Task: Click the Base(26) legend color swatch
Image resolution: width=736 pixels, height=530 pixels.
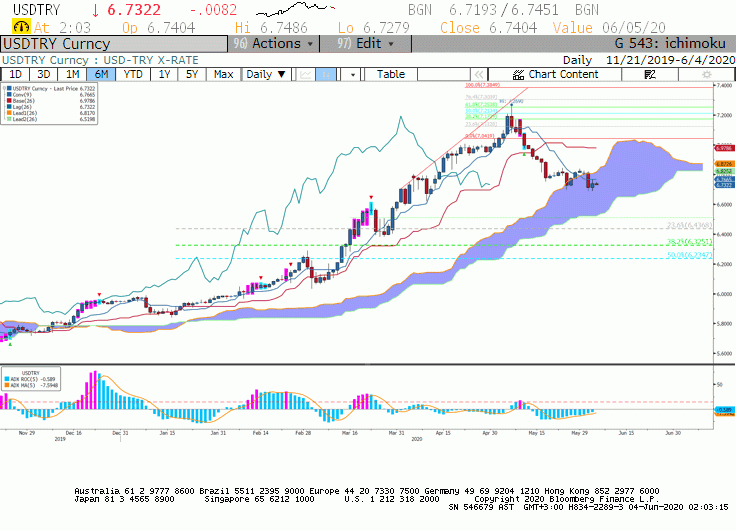Action: [x=9, y=100]
